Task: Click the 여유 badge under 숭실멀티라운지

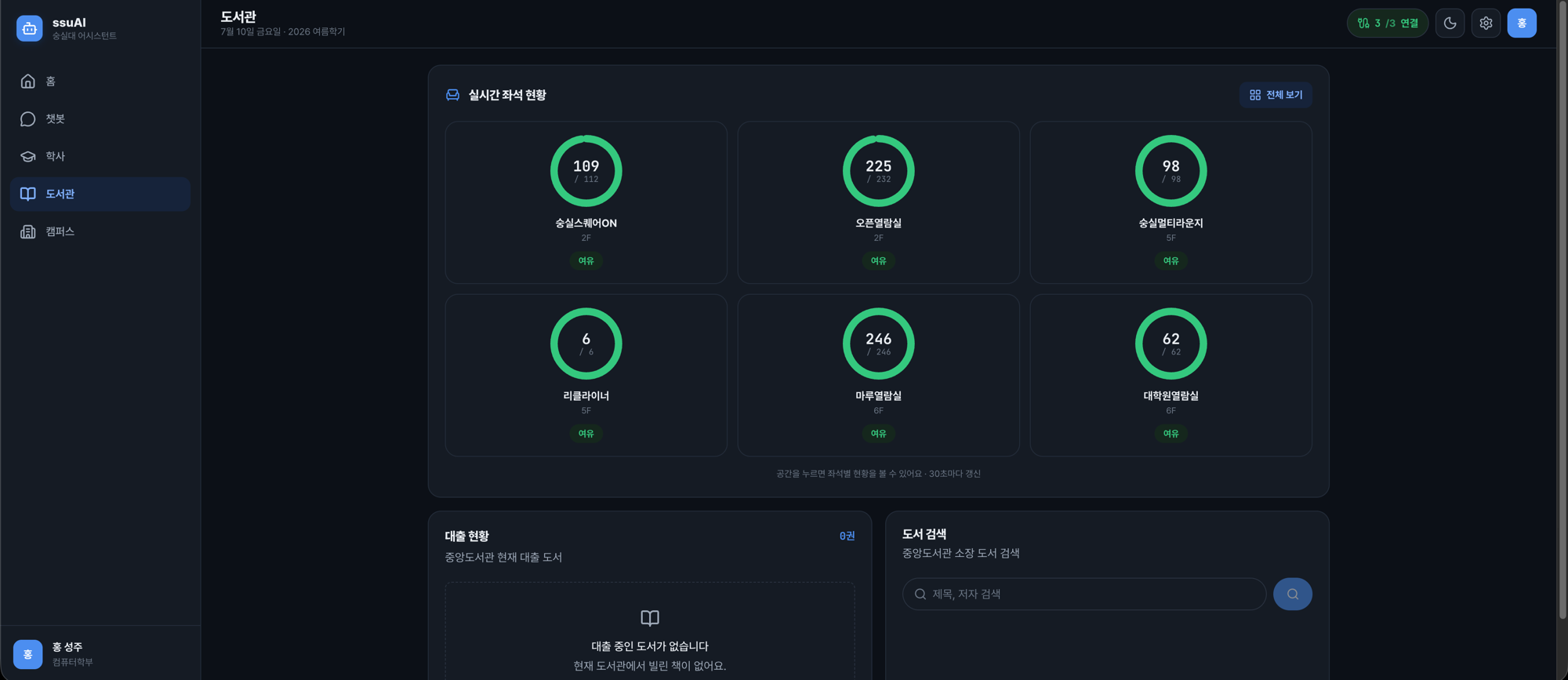Action: pos(1171,261)
